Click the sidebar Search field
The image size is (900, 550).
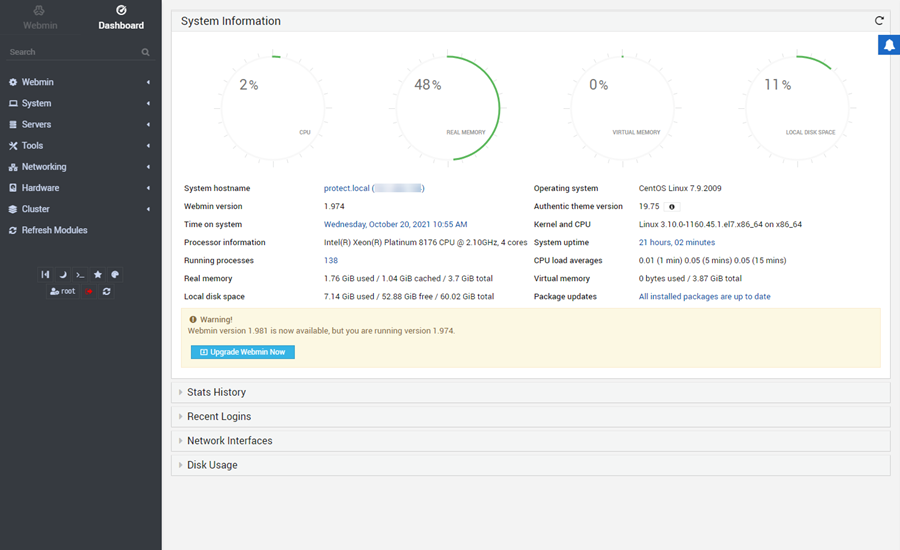click(x=70, y=52)
